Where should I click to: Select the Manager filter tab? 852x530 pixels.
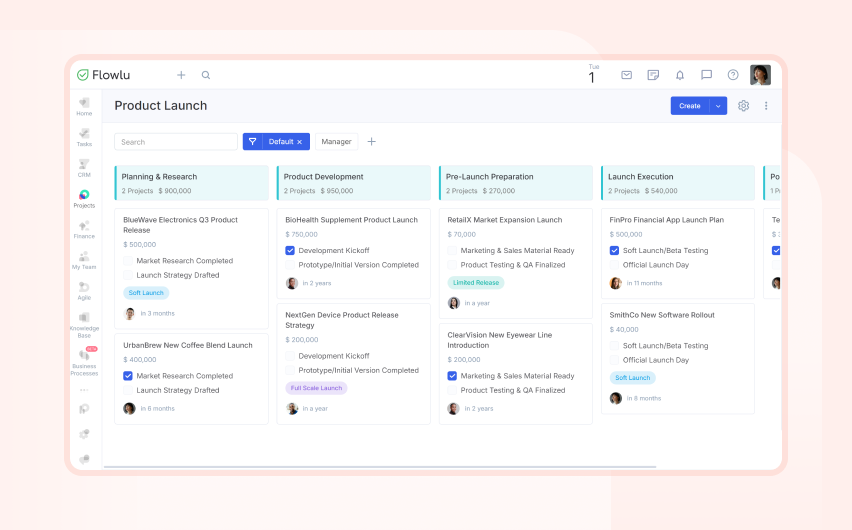coord(336,142)
